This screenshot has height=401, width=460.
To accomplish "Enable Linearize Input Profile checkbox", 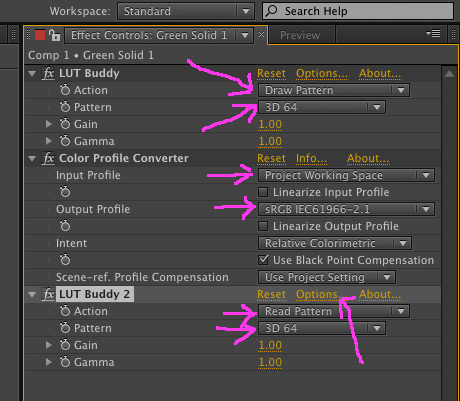I will click(263, 192).
